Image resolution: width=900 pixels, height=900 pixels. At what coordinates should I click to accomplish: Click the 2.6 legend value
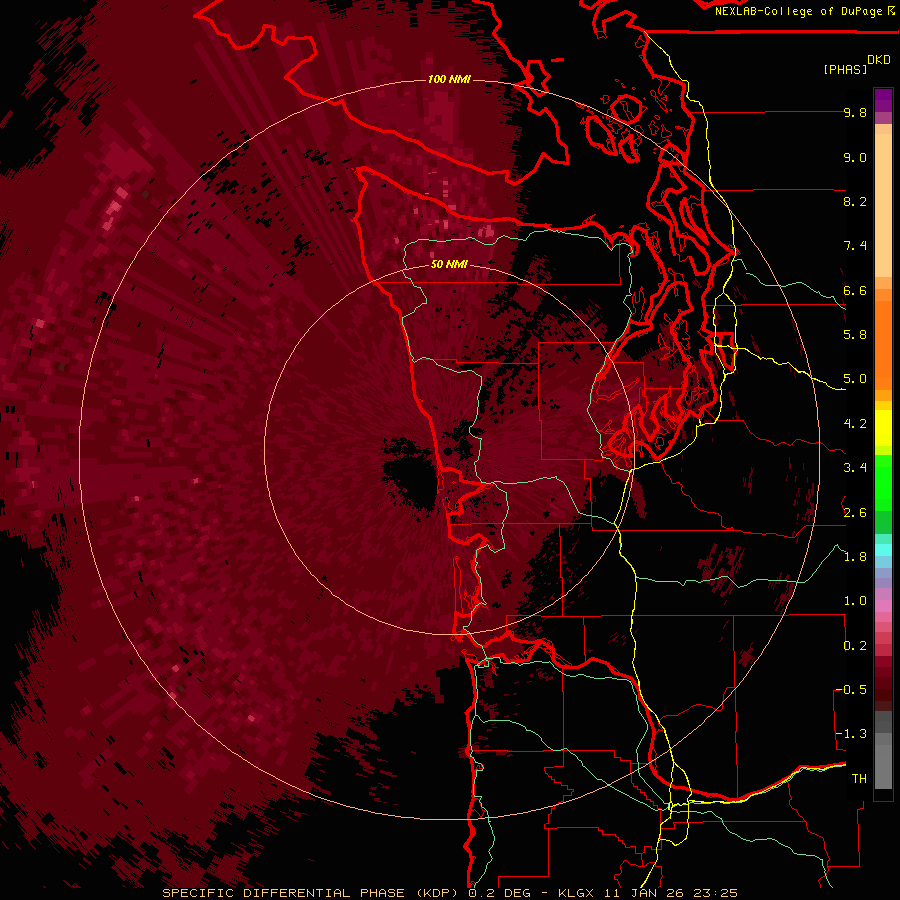[x=855, y=512]
